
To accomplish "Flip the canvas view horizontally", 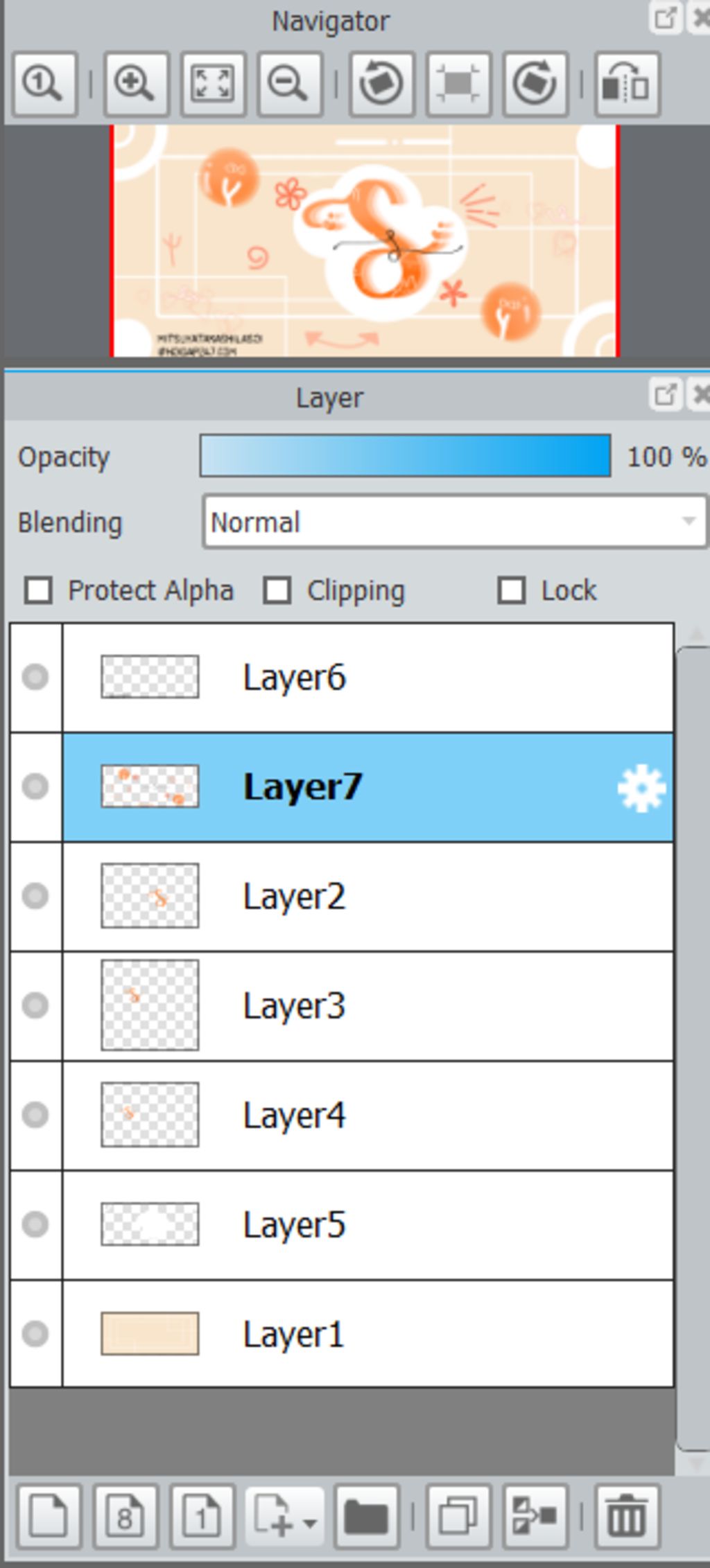I will click(627, 84).
